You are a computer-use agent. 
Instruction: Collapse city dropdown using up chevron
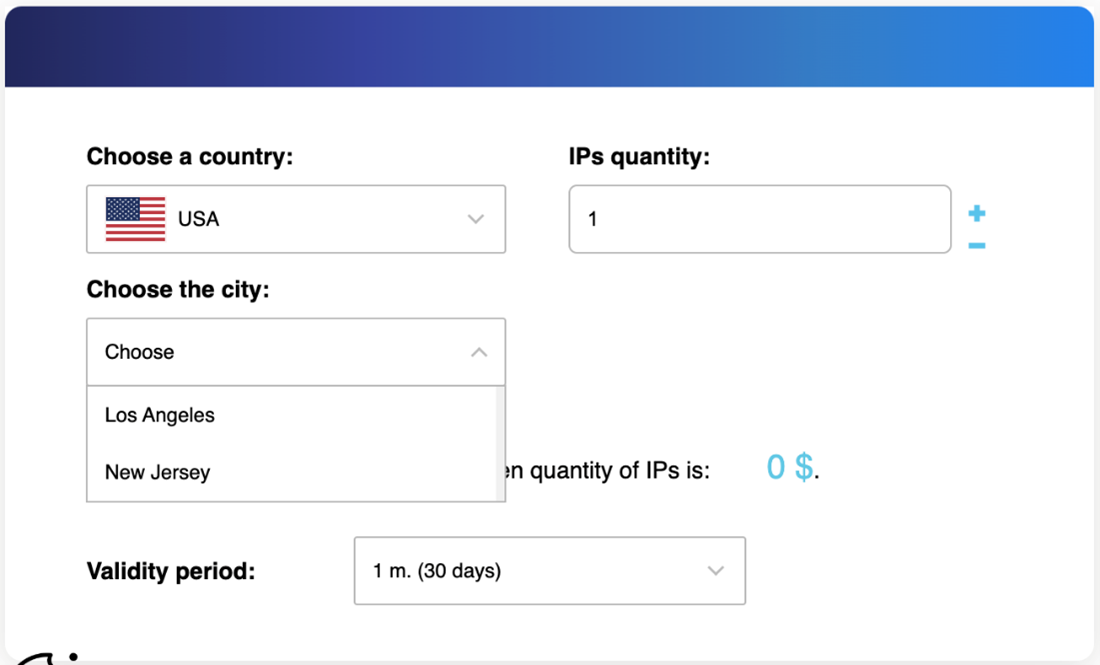coord(479,352)
